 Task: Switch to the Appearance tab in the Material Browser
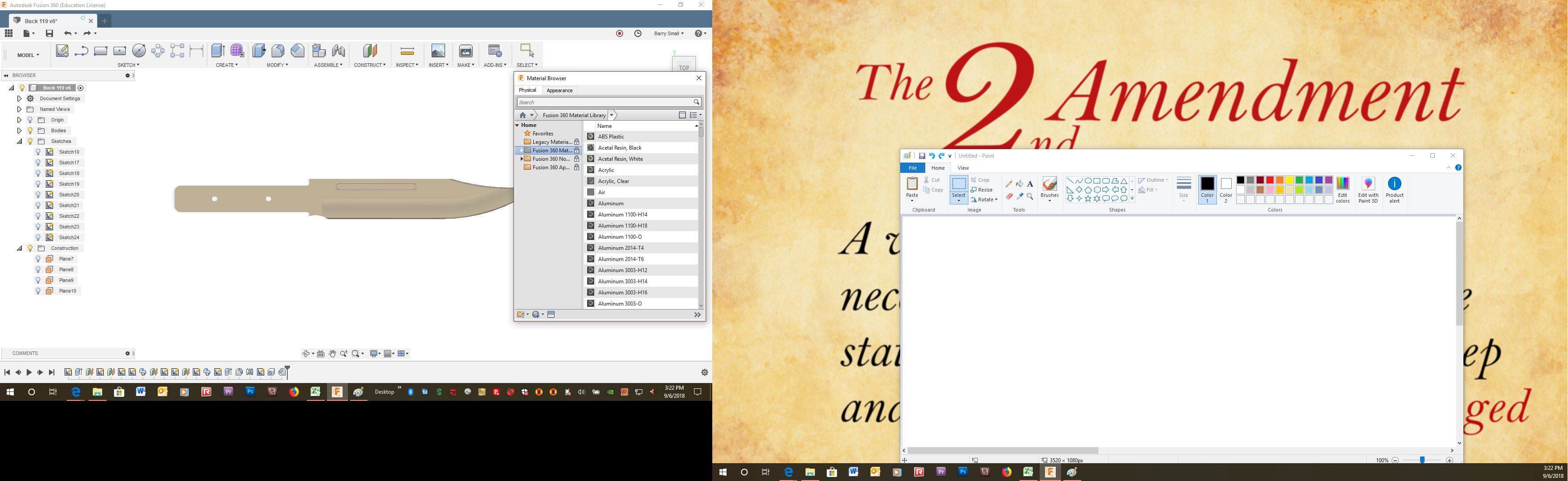click(x=559, y=91)
